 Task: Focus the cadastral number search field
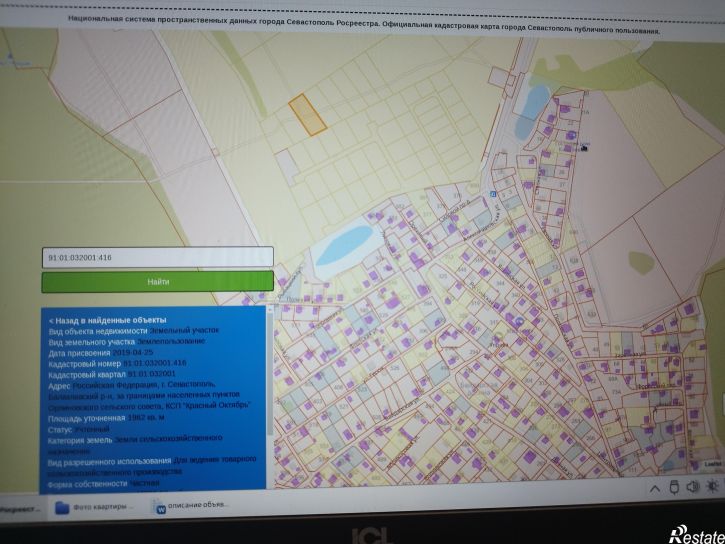tap(158, 257)
